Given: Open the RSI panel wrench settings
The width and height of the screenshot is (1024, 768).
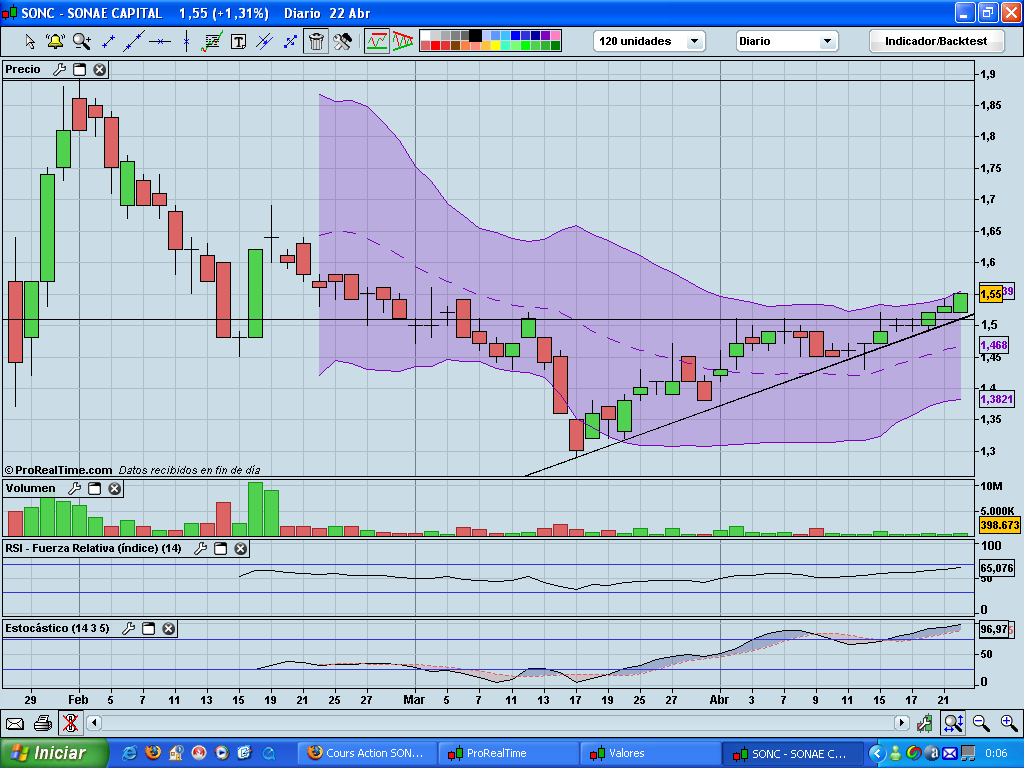Looking at the screenshot, I should coord(199,548).
